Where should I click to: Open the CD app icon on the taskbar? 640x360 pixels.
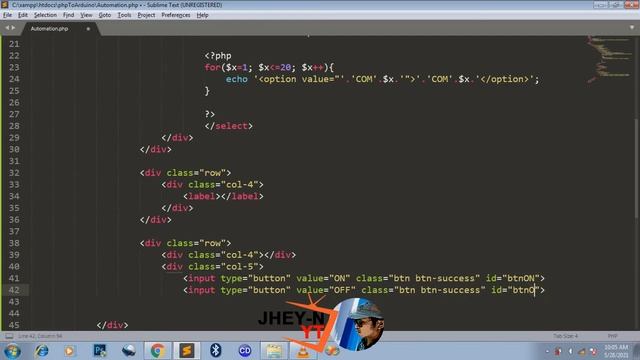(245, 351)
